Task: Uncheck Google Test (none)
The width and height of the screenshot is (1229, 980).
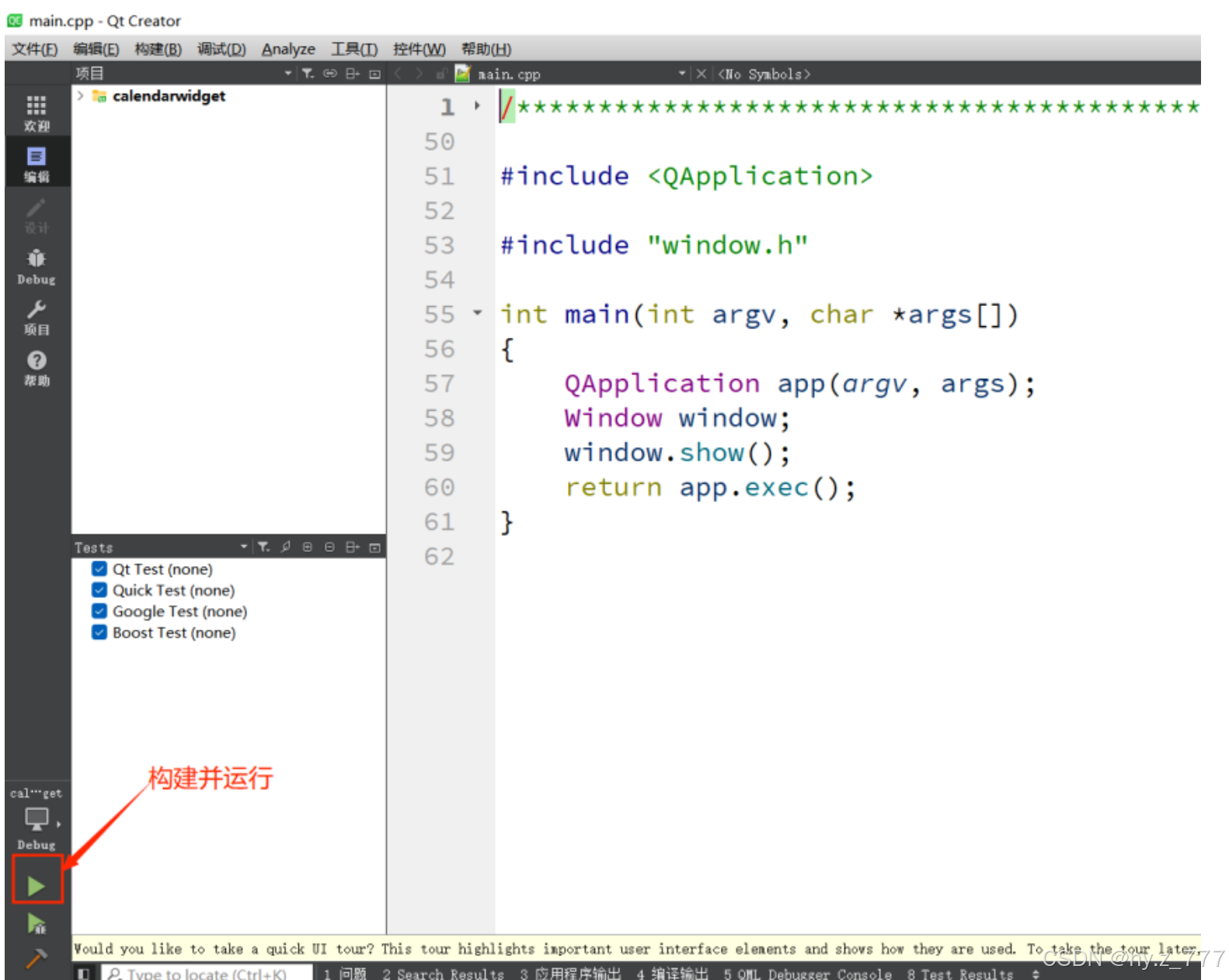Action: pyautogui.click(x=99, y=610)
